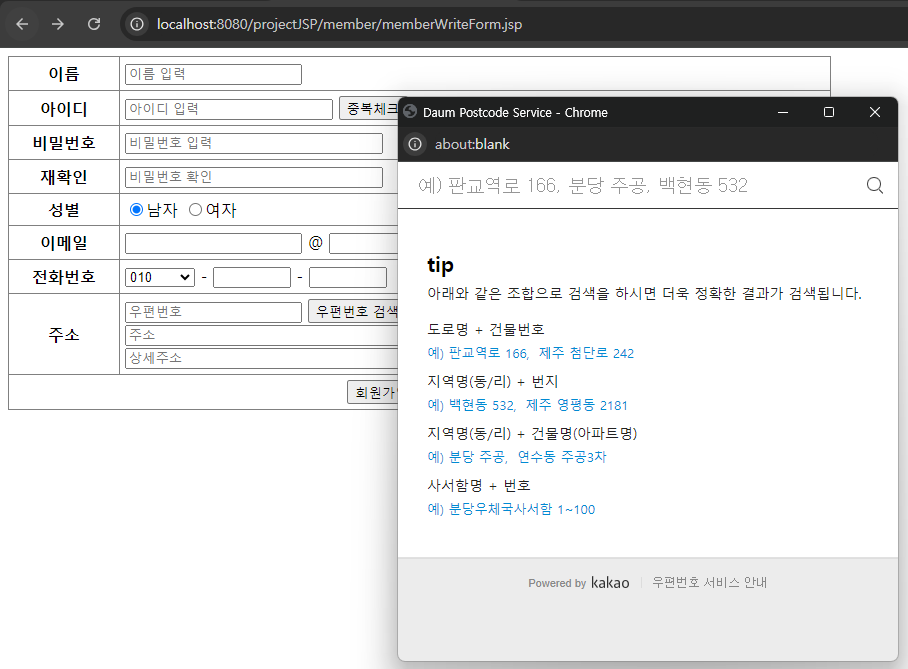The image size is (908, 669).
Task: Open the kakao link in popup footer
Action: pyautogui.click(x=610, y=583)
